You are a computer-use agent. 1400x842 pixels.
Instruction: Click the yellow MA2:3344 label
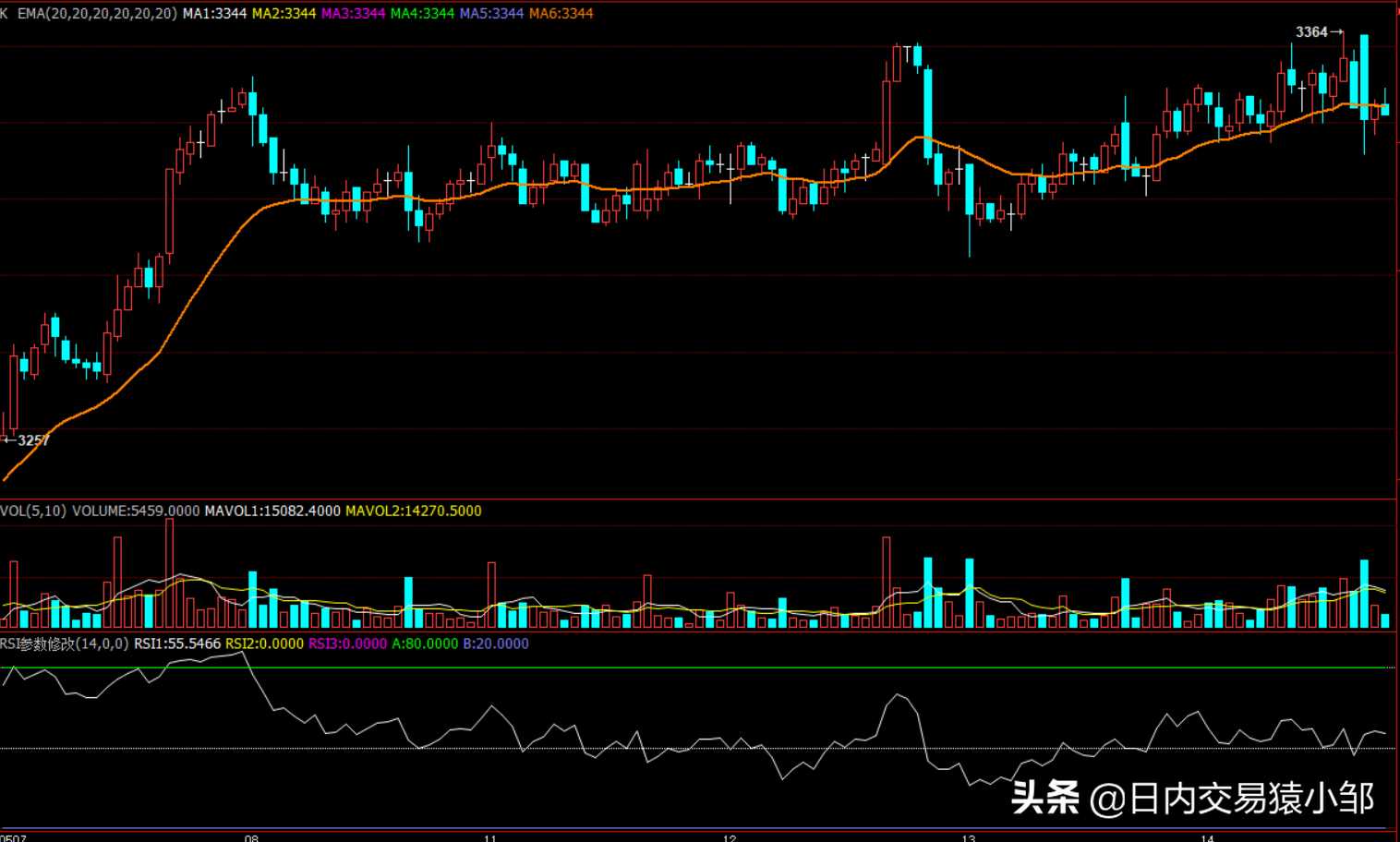click(x=284, y=14)
